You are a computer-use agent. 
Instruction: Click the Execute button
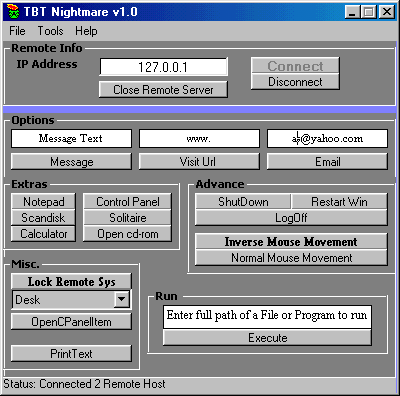(267, 338)
